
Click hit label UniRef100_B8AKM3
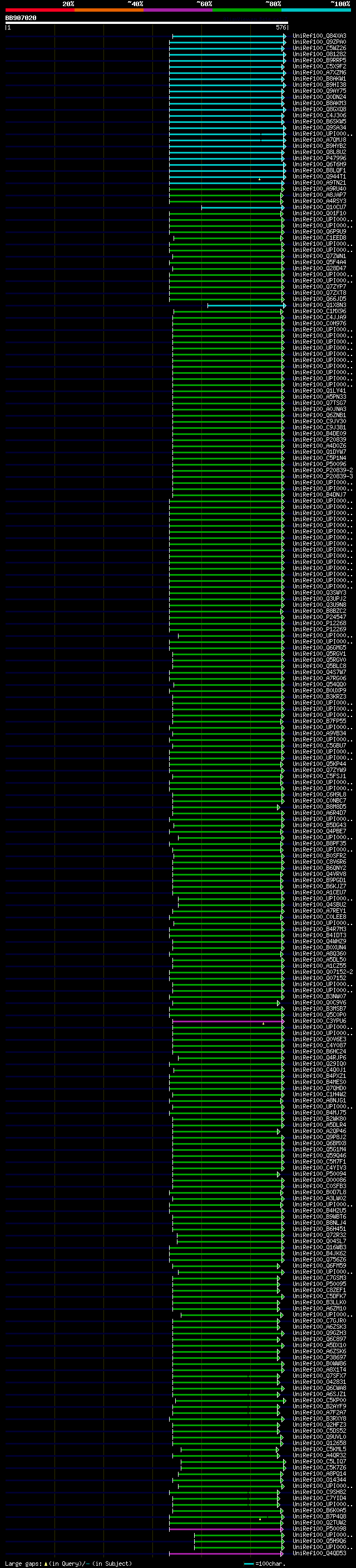click(319, 103)
